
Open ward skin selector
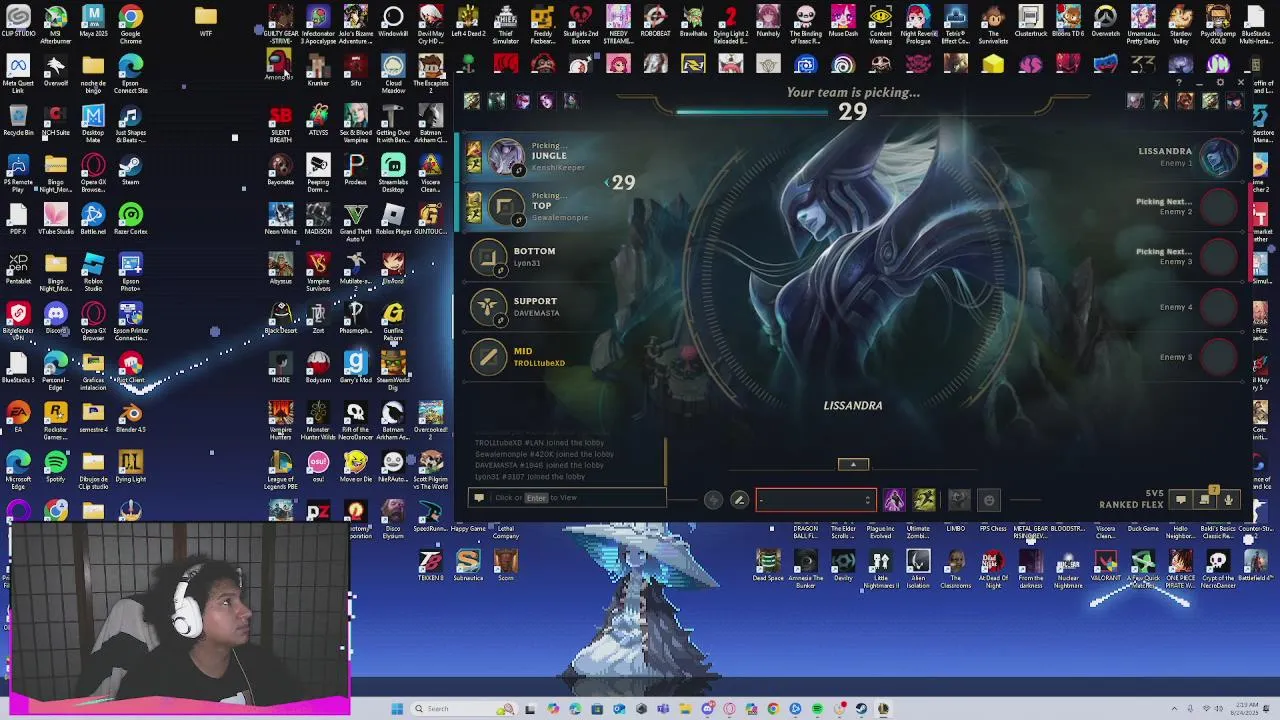tap(959, 499)
